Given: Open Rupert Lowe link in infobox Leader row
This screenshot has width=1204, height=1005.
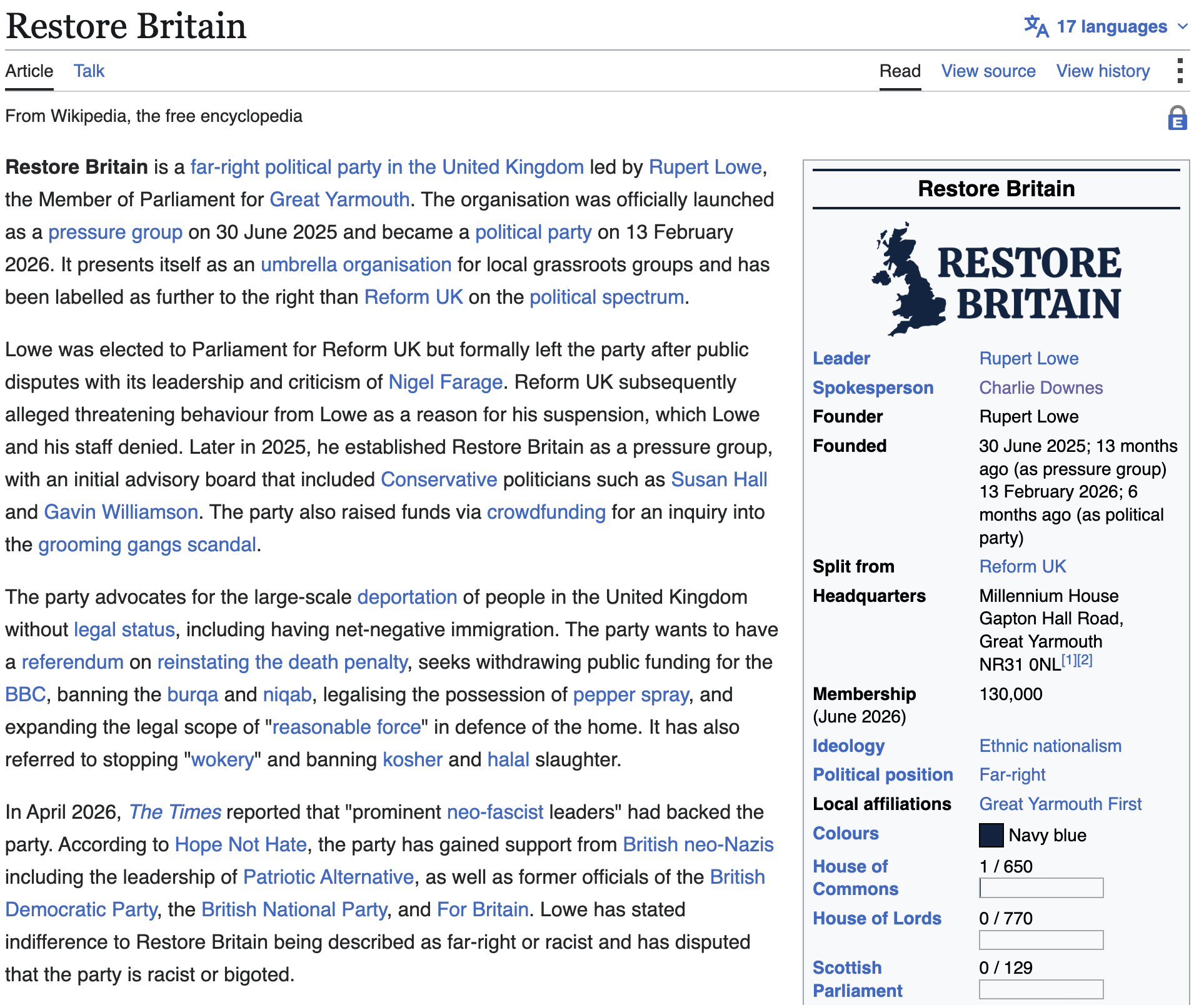Looking at the screenshot, I should click(1028, 358).
